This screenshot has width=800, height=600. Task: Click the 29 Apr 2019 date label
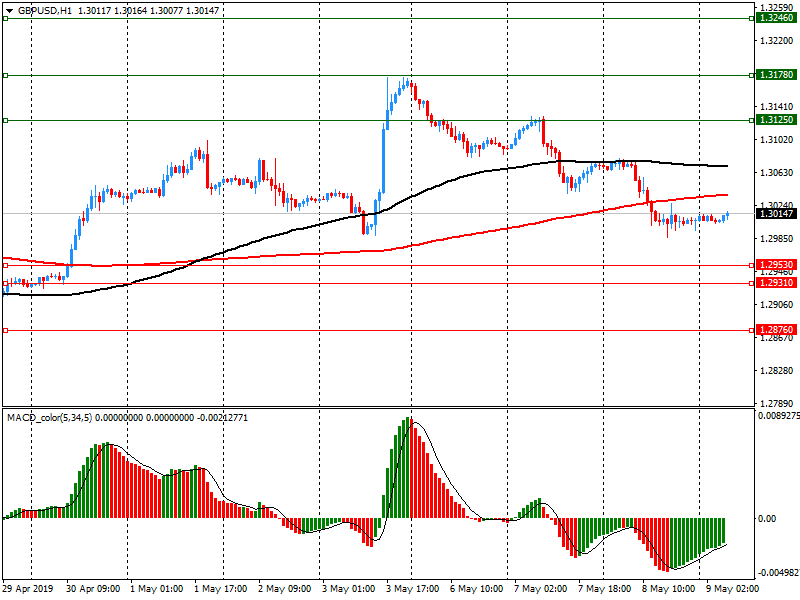tap(26, 589)
